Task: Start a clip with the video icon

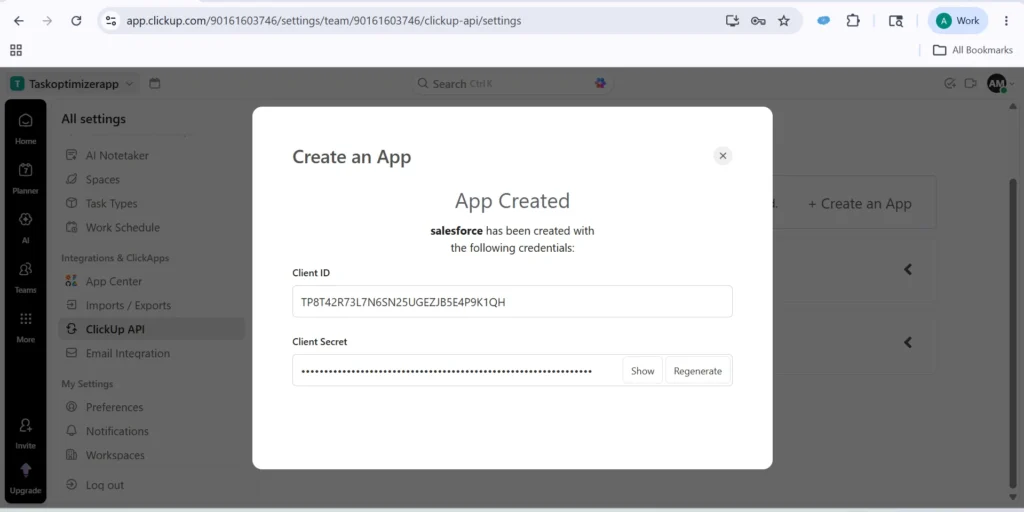Action: coord(970,83)
